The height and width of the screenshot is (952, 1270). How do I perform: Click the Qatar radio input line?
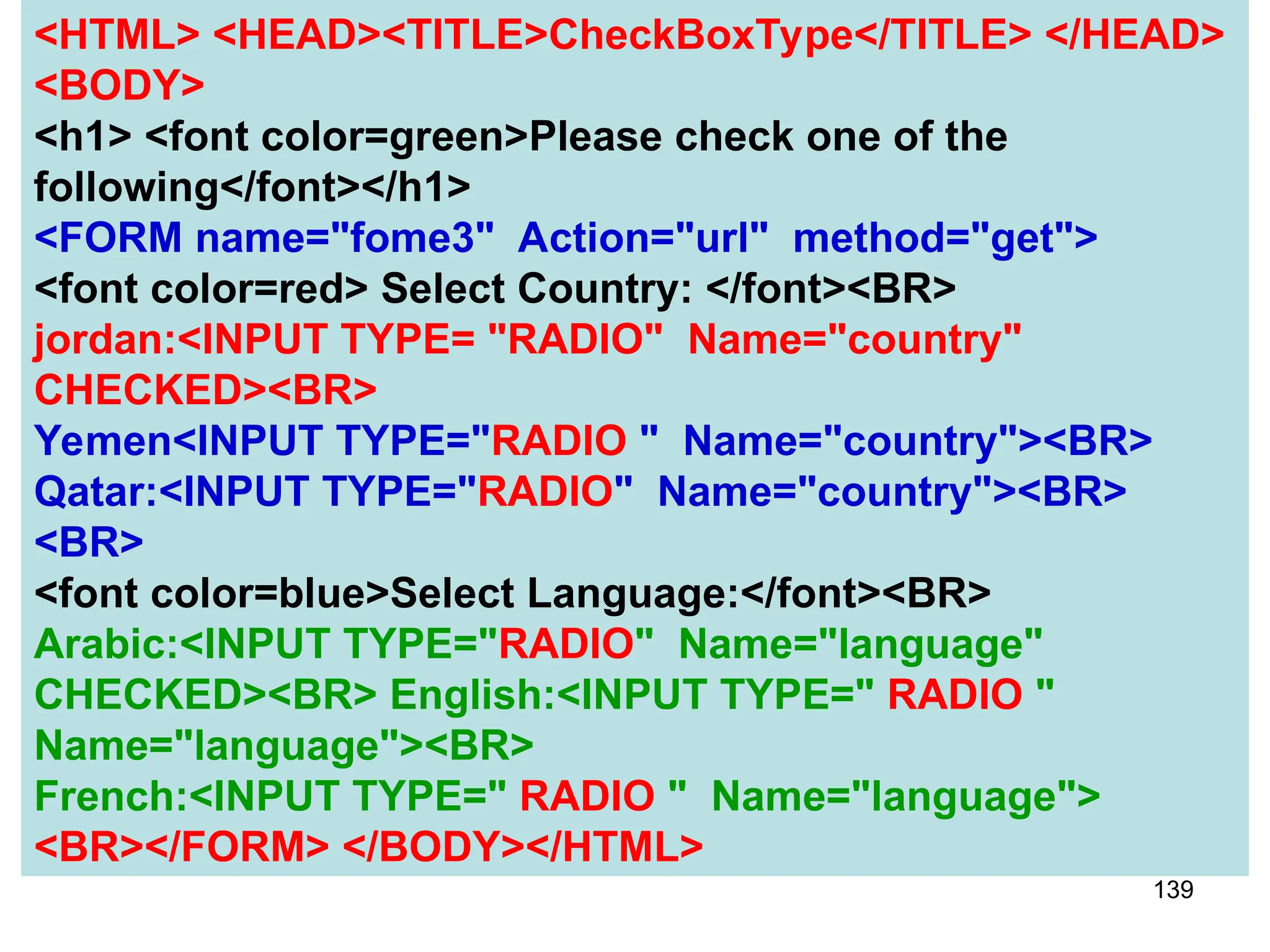tap(580, 492)
